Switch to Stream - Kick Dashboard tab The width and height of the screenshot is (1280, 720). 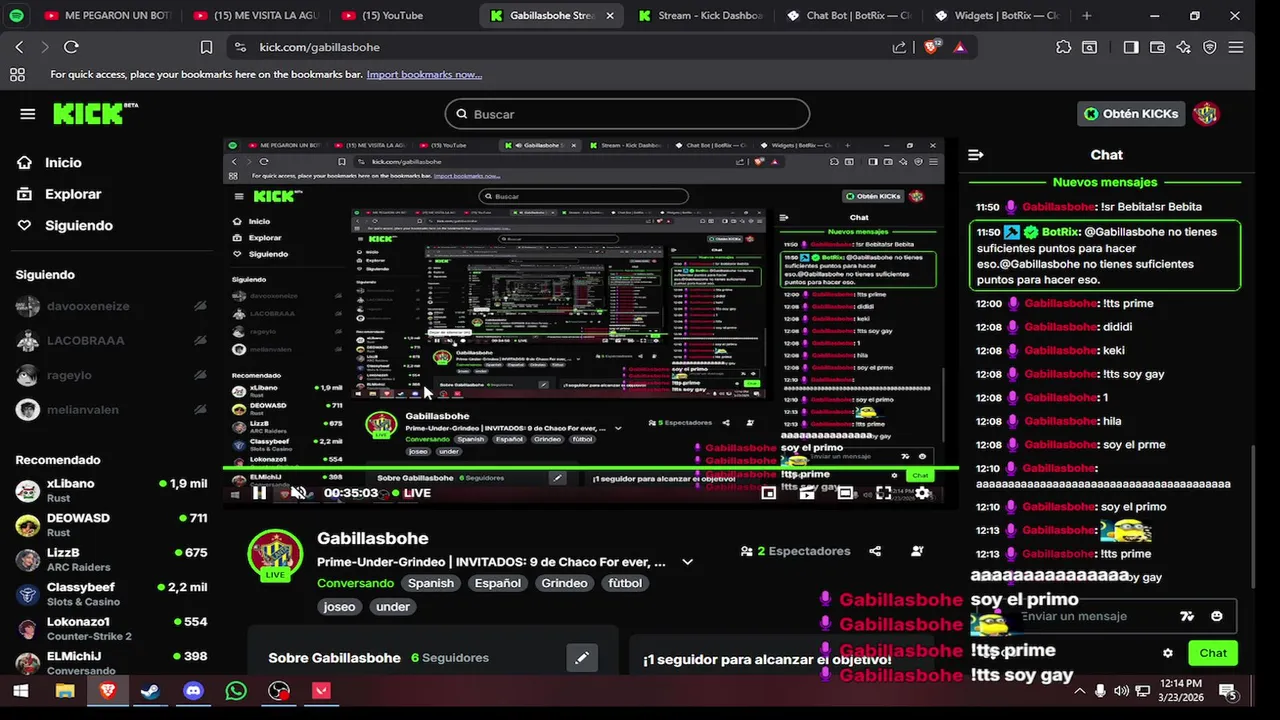pos(700,16)
